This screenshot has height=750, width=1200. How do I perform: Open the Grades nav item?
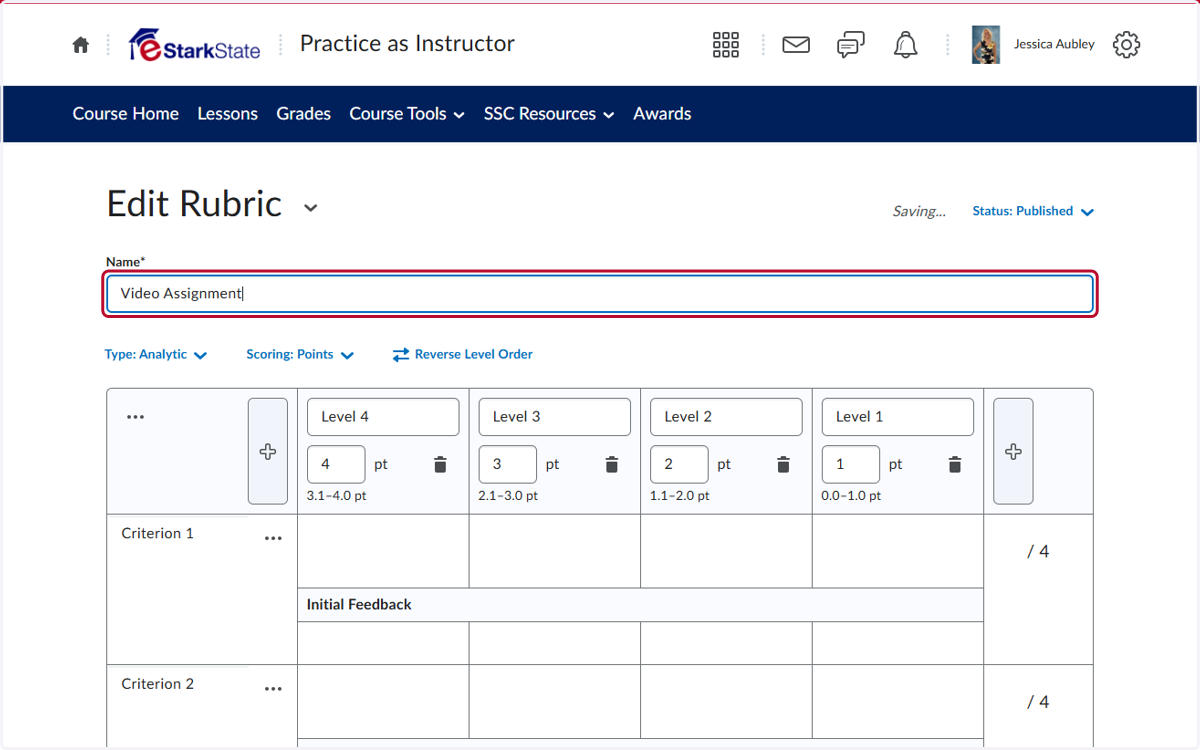point(304,114)
